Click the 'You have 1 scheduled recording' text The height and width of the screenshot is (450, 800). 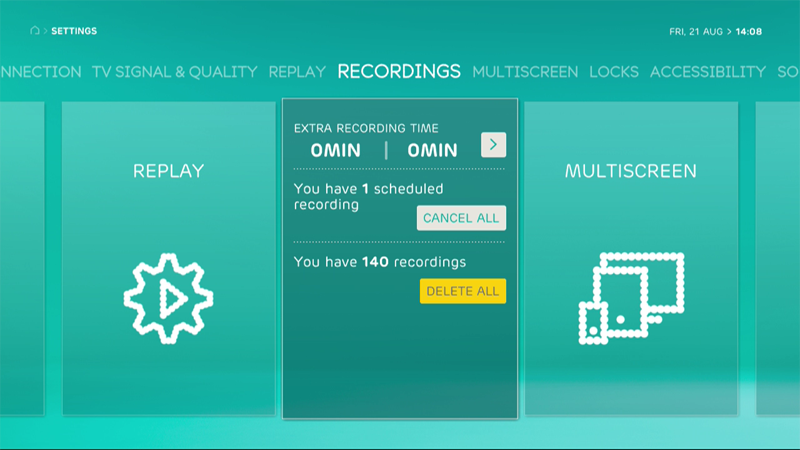point(368,196)
